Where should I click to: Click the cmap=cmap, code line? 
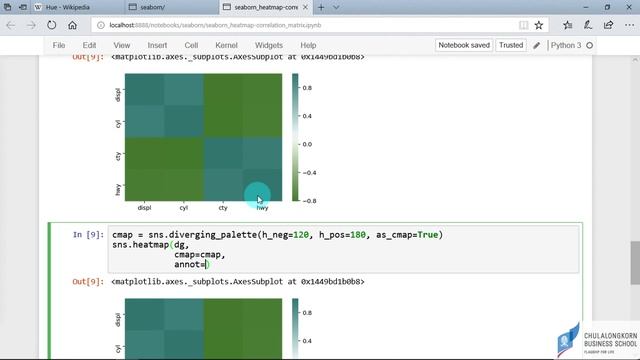click(x=200, y=255)
